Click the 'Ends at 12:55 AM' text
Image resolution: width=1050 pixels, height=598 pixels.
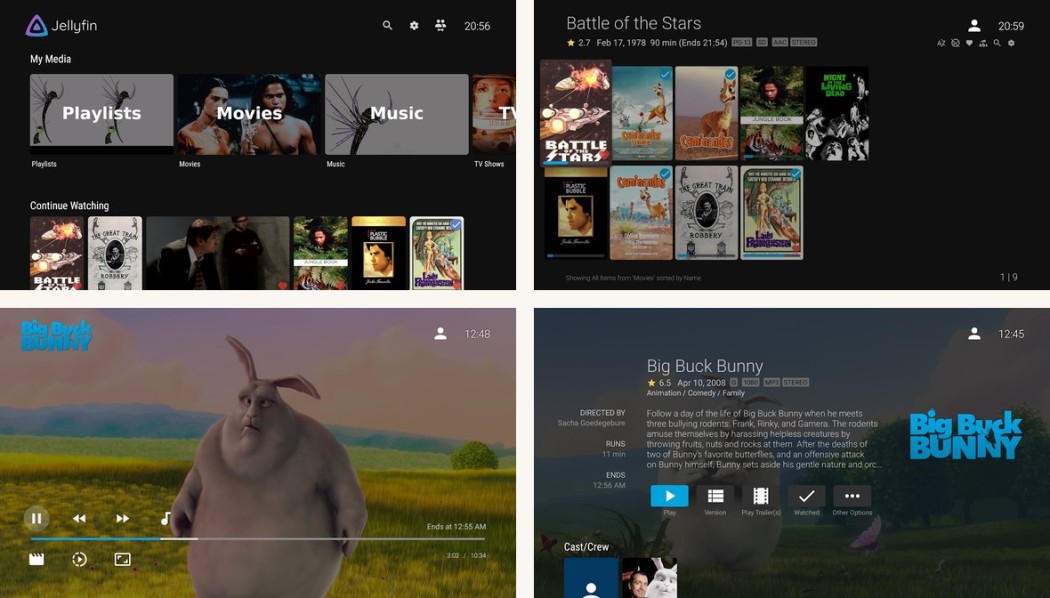pyautogui.click(x=456, y=526)
